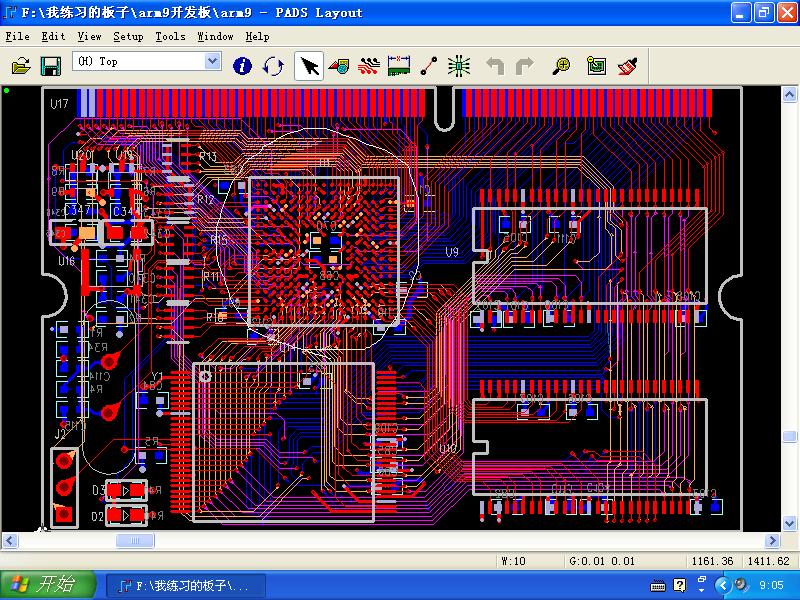This screenshot has height=600, width=800.
Task: Expand the (H) Top layer dropdown
Action: click(x=212, y=61)
